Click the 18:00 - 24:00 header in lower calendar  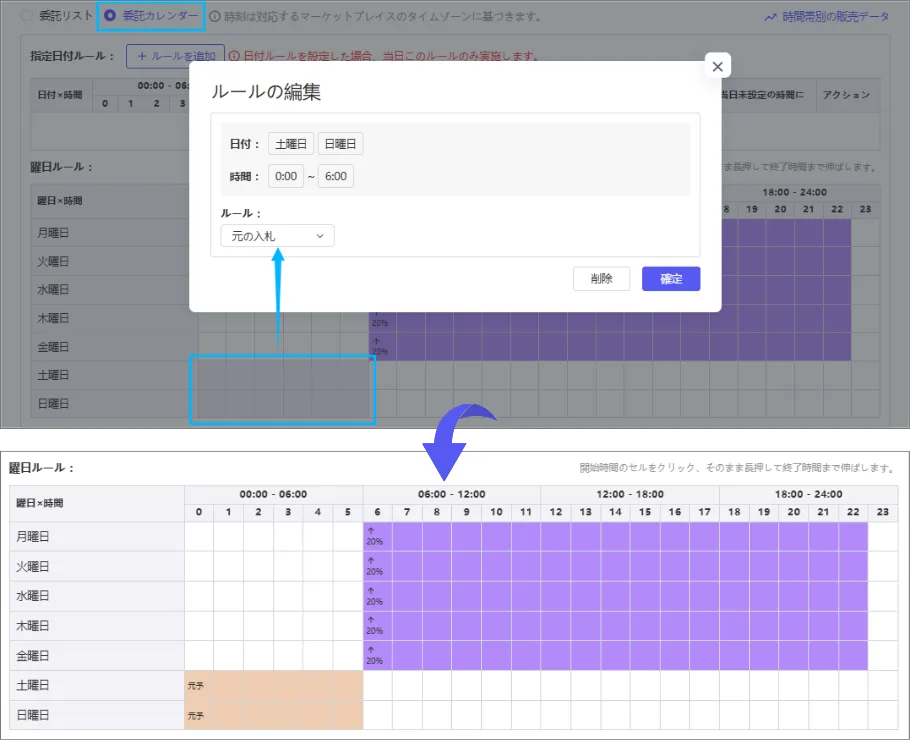pos(808,494)
